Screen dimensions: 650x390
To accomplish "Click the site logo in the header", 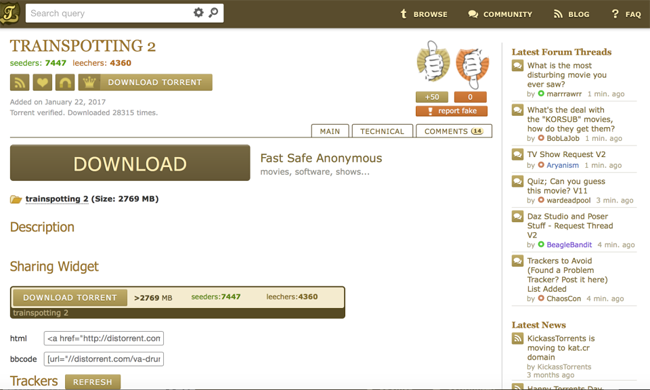I will pyautogui.click(x=10, y=13).
